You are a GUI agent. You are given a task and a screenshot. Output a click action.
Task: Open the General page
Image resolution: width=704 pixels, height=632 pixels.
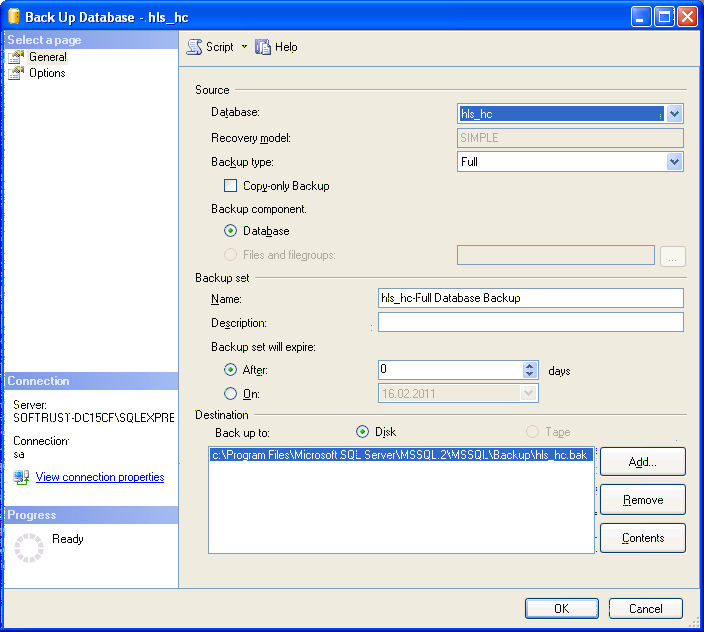(x=48, y=57)
